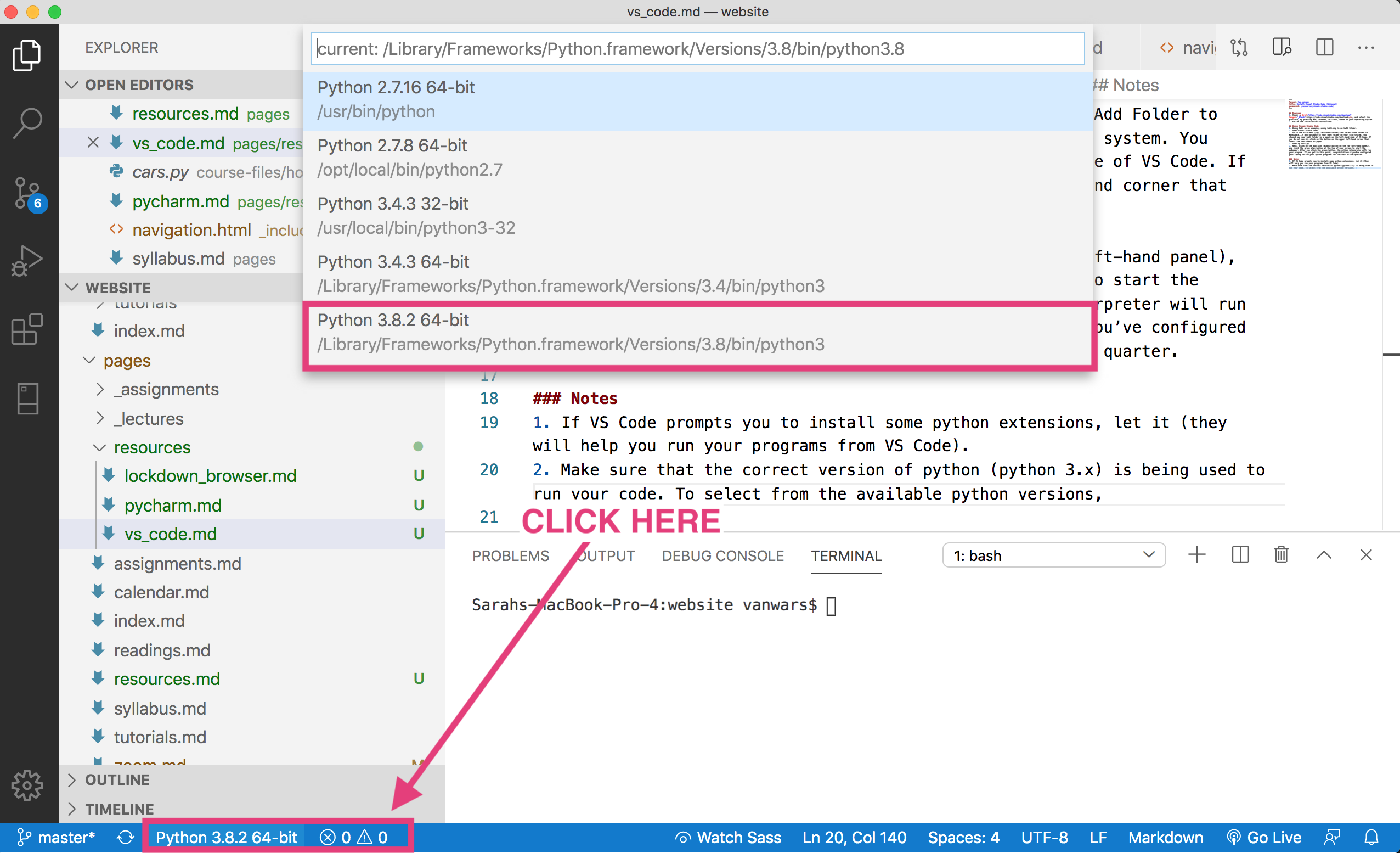Toggle Watch Sass in status bar
Image resolution: width=1400 pixels, height=853 pixels.
(728, 838)
